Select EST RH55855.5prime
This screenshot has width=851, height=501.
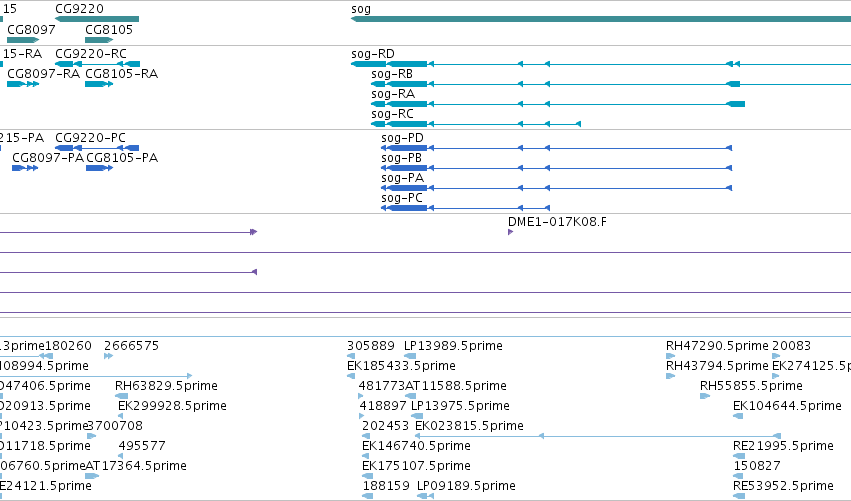(751, 386)
